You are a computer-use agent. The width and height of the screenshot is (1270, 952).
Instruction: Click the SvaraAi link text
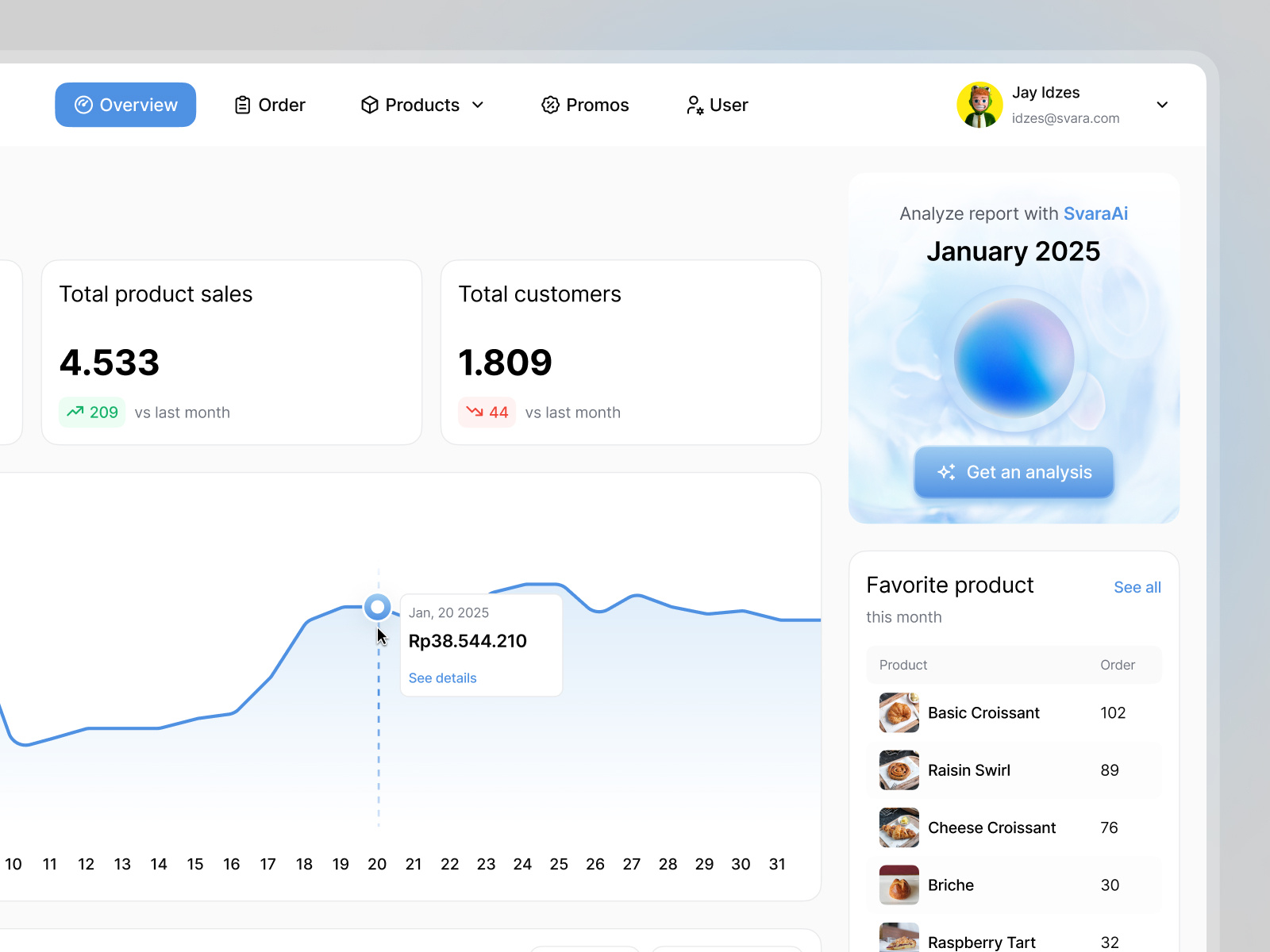(1095, 213)
